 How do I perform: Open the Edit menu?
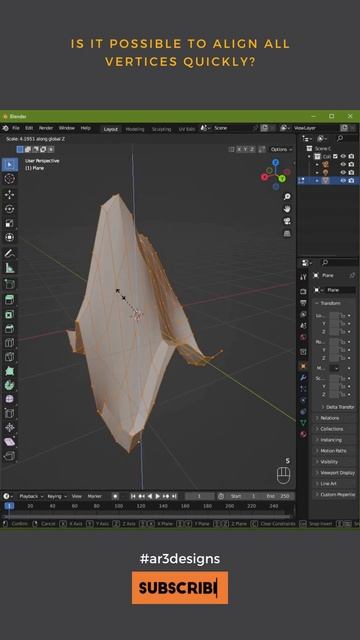[x=29, y=128]
